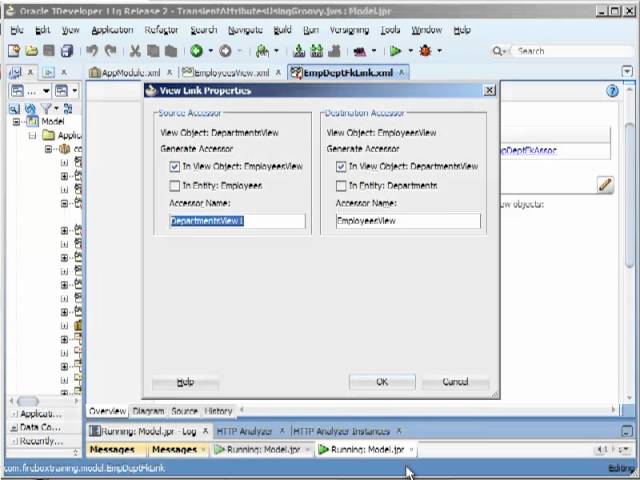Click the Cancel build icon

tap(334, 51)
